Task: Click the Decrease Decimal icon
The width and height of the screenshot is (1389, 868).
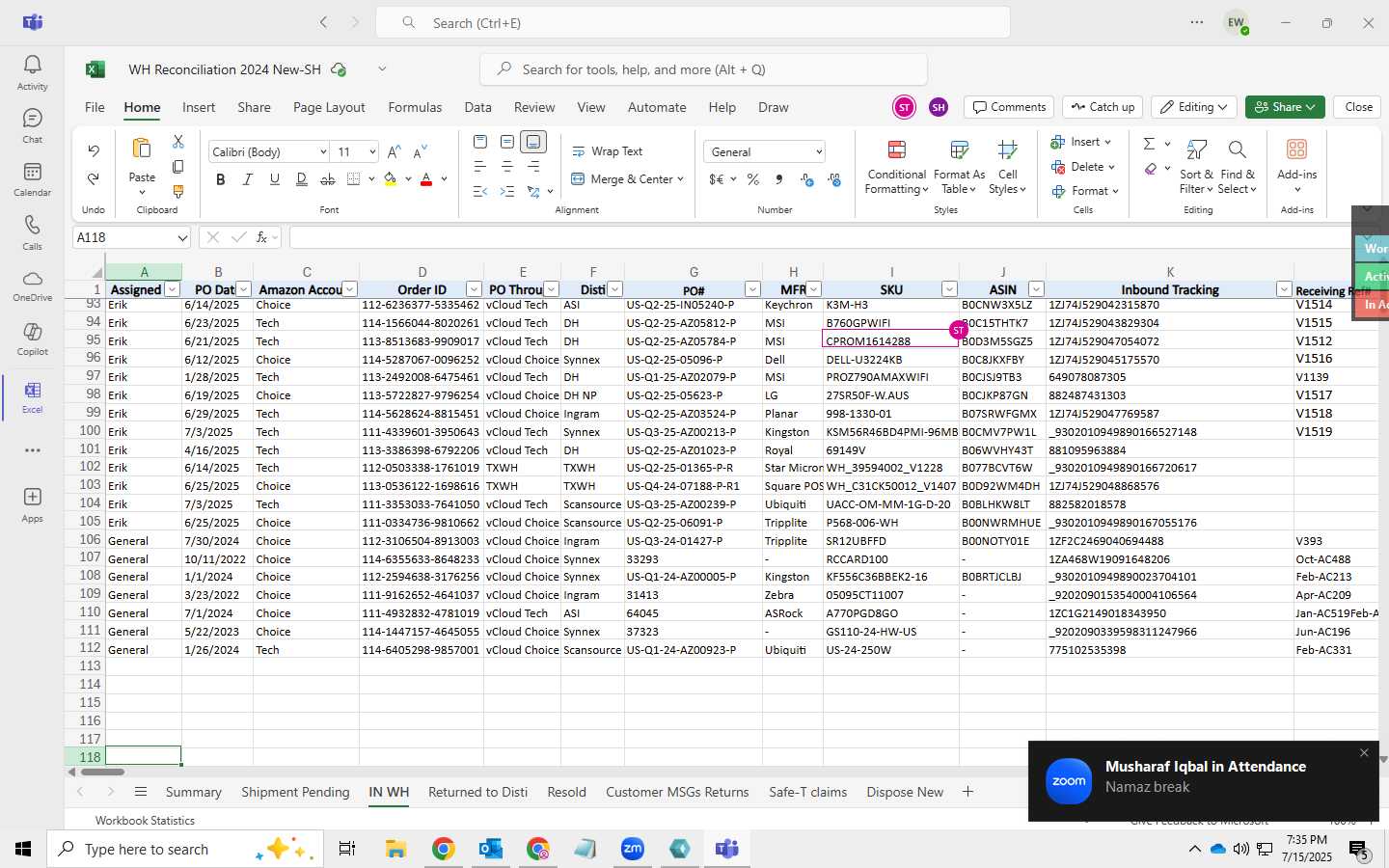Action: 834,179
